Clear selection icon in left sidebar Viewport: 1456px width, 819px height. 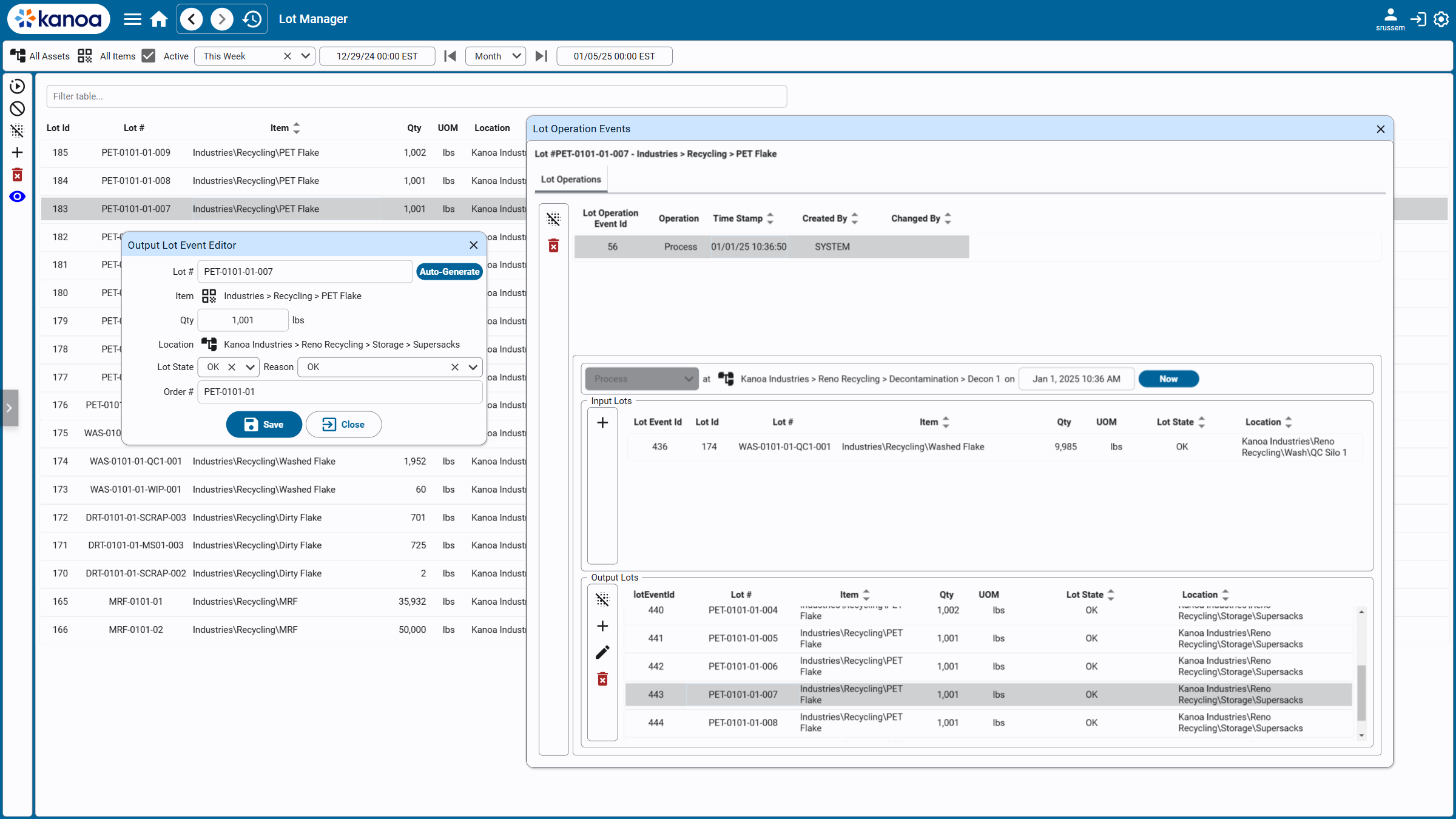18,130
